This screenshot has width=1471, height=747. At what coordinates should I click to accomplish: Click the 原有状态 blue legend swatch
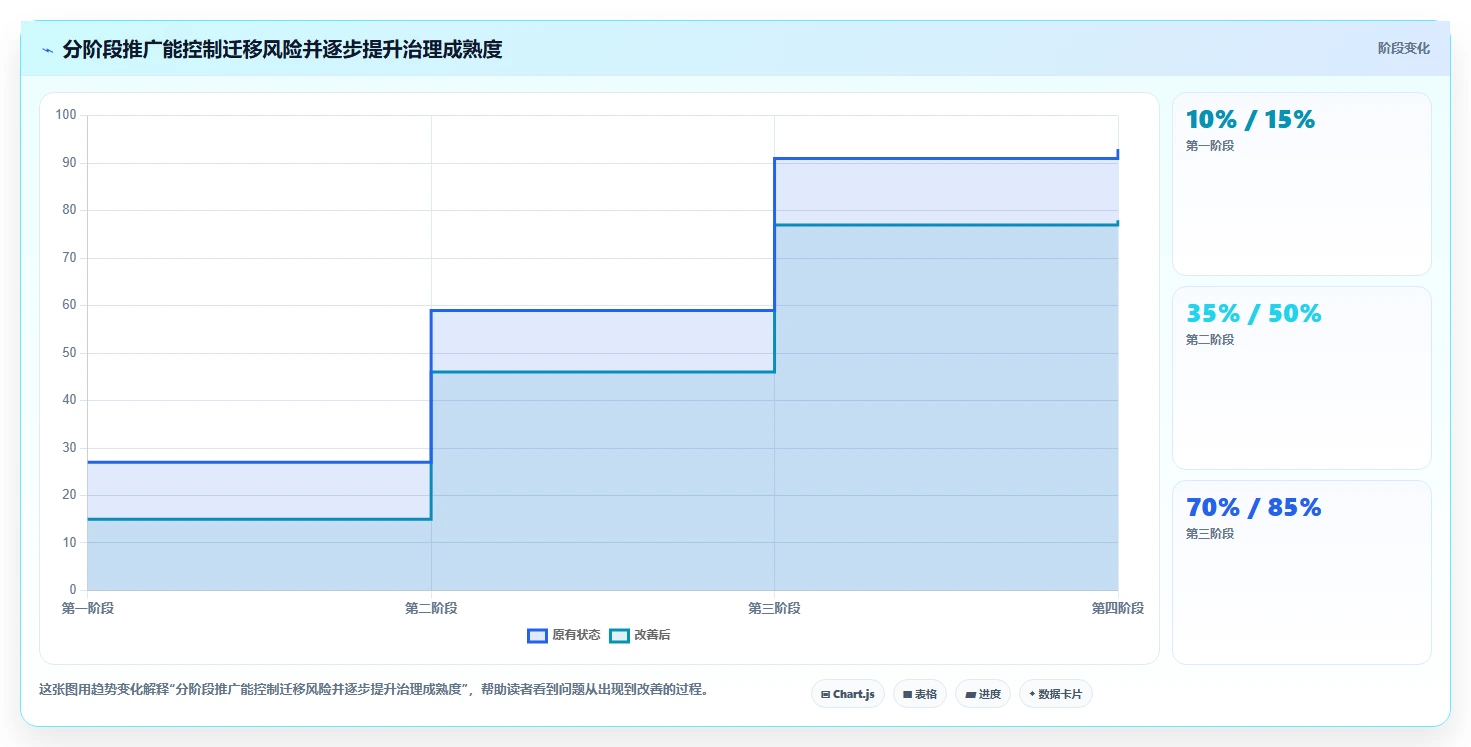tap(537, 635)
